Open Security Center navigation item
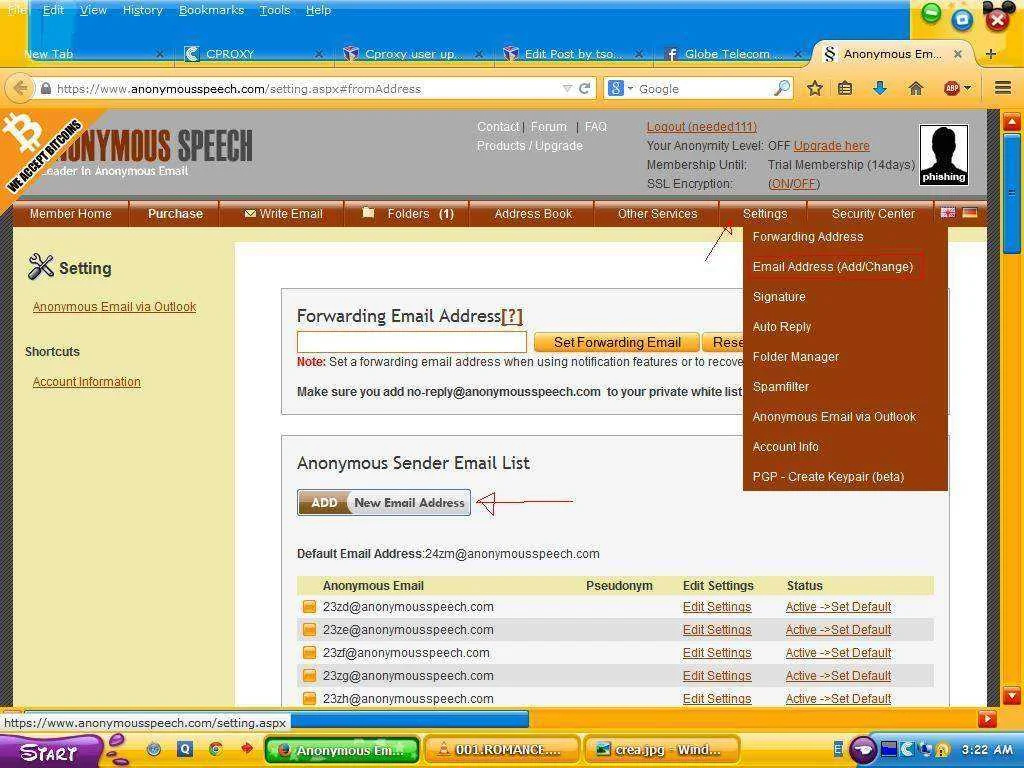The height and width of the screenshot is (768, 1024). [x=873, y=214]
